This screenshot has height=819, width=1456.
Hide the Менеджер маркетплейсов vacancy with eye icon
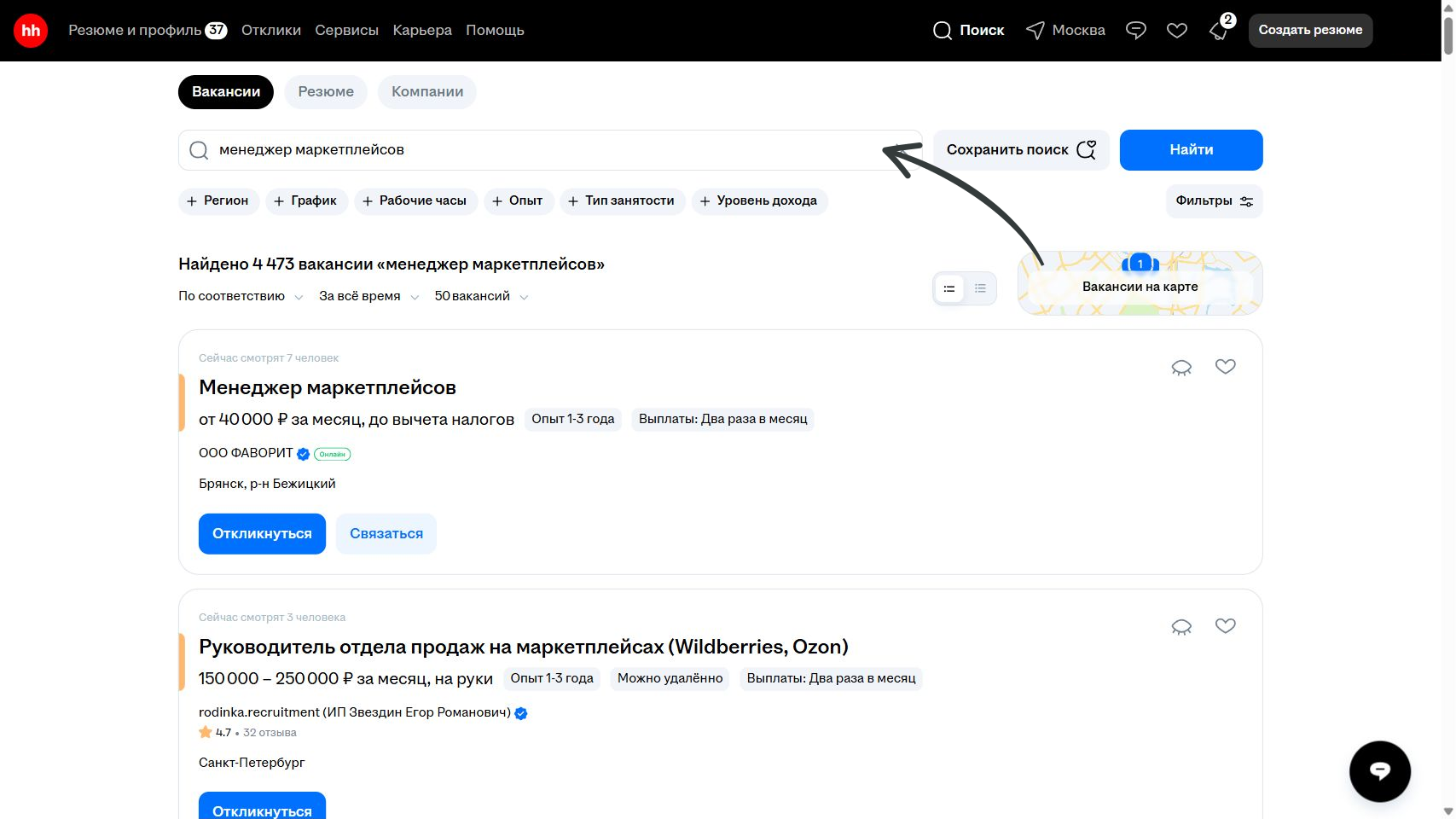1181,368
